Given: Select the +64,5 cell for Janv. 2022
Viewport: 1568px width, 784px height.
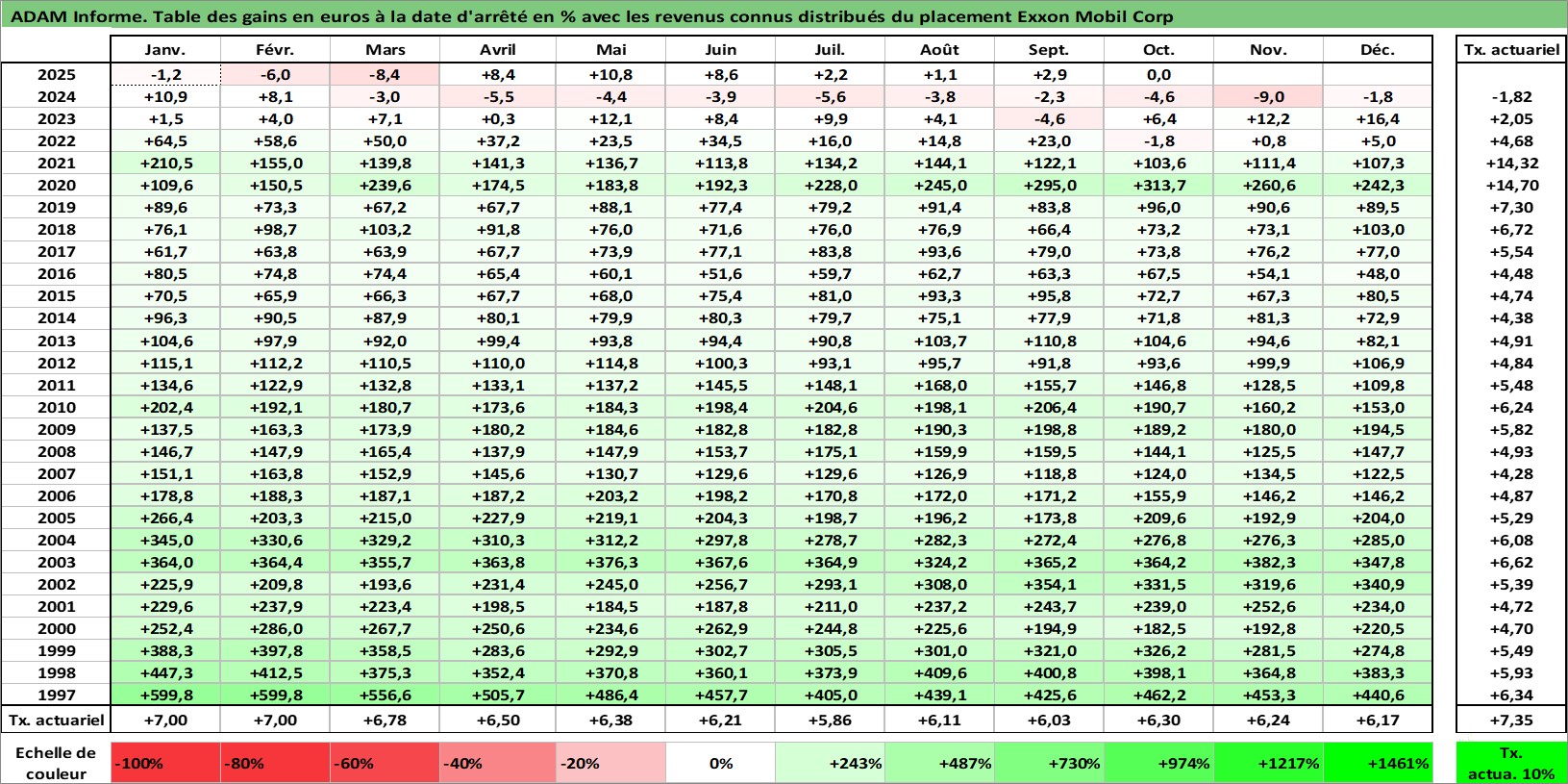Looking at the screenshot, I should [x=165, y=140].
